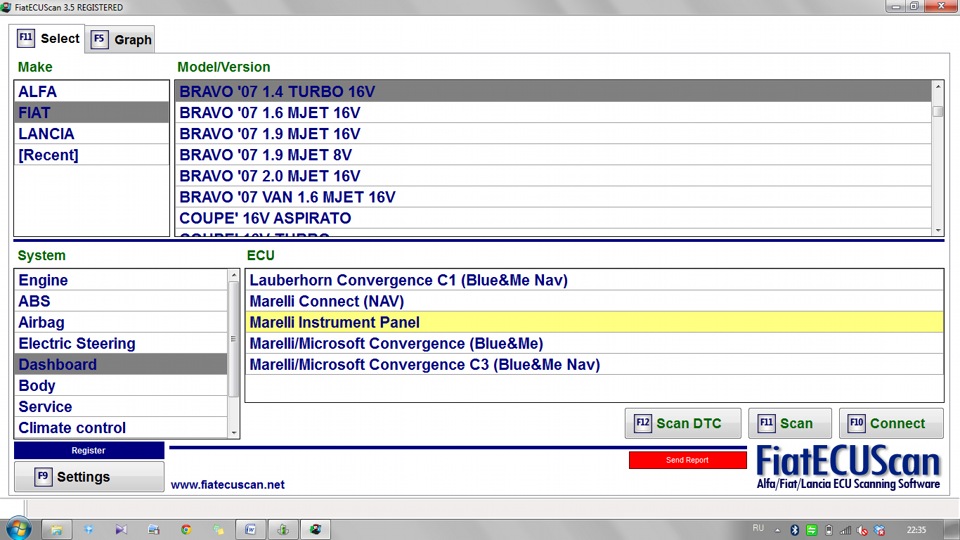The width and height of the screenshot is (960, 540).
Task: Choose Climate control system
Action: tap(121, 428)
